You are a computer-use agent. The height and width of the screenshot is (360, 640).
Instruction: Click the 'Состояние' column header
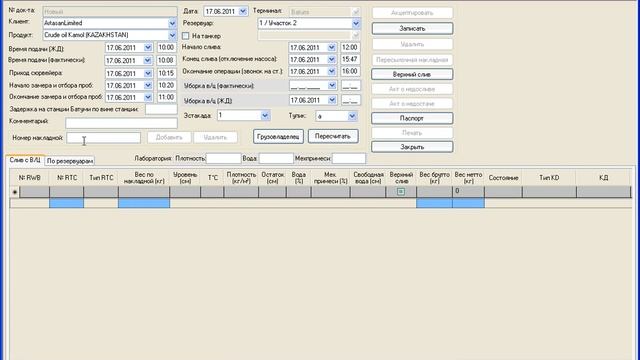pyautogui.click(x=503, y=178)
